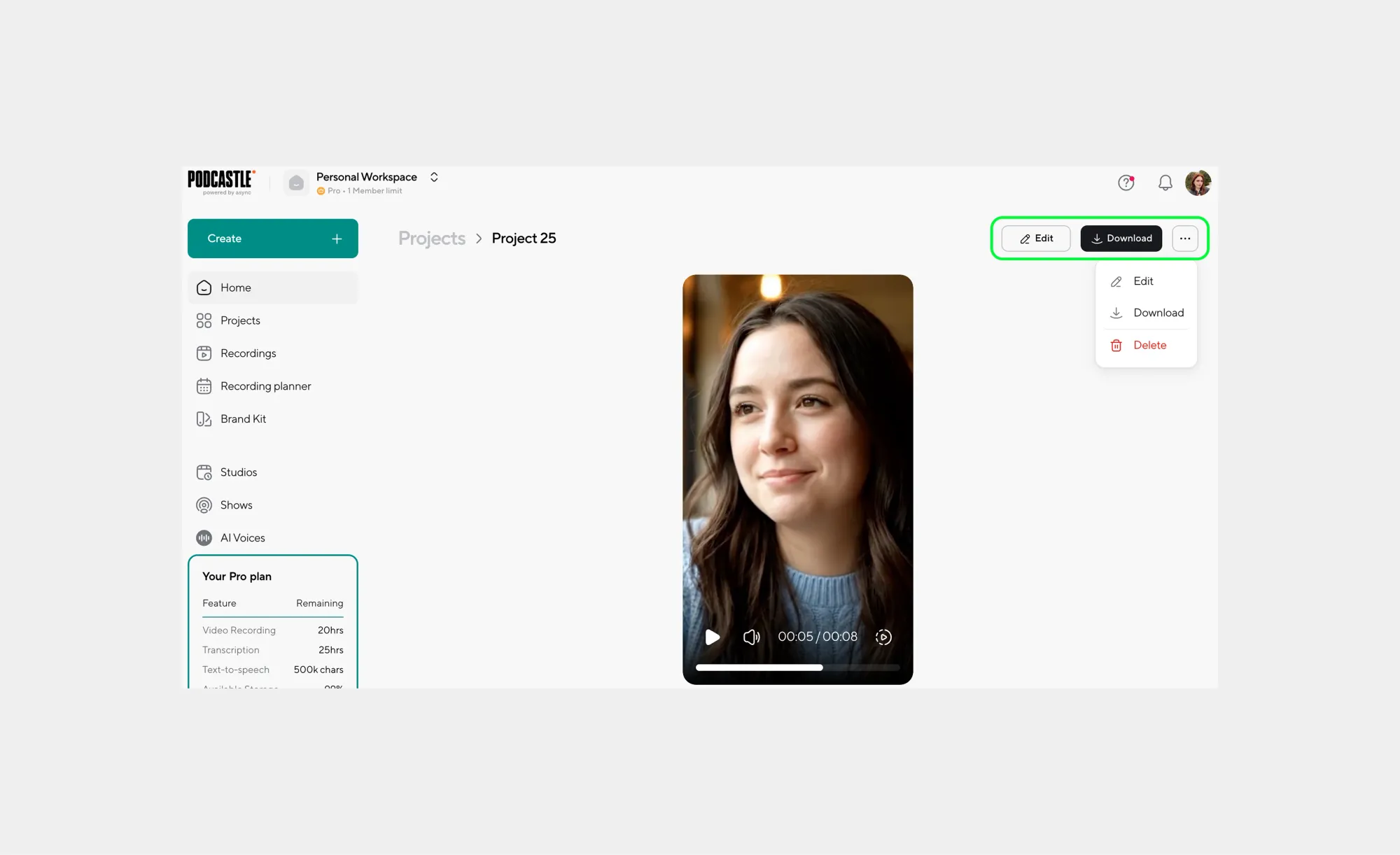Screen dimensions: 1400x855
Task: Open the user profile avatar
Action: [x=1198, y=183]
